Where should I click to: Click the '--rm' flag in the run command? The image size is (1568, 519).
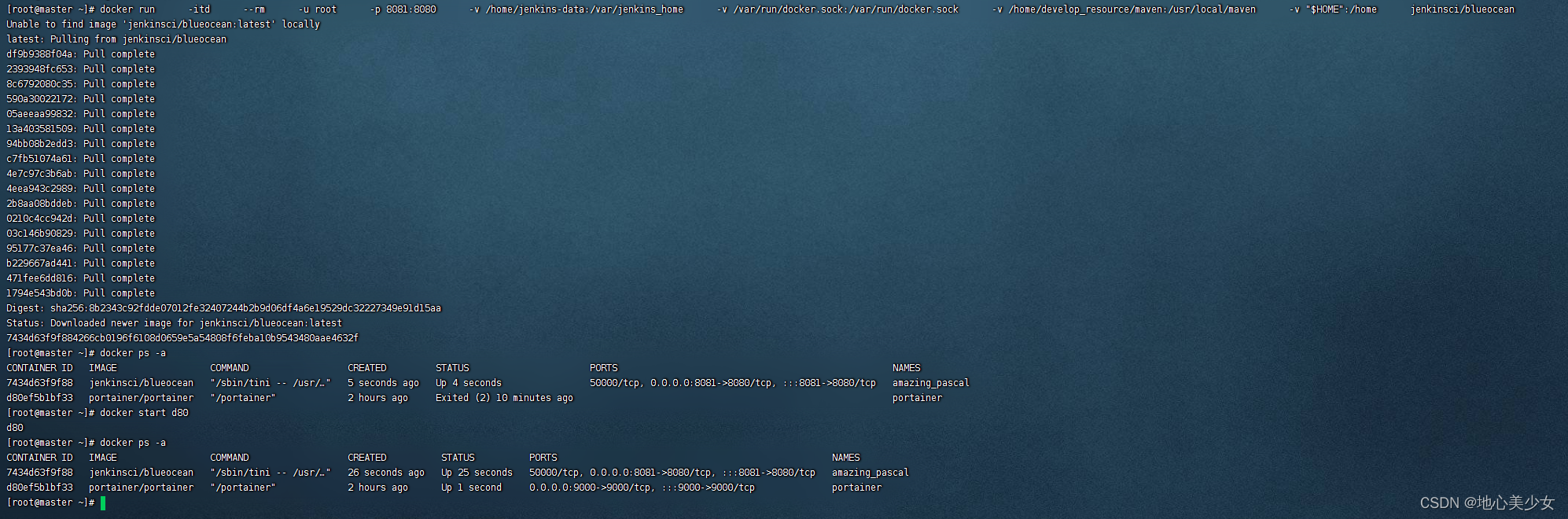coord(254,9)
